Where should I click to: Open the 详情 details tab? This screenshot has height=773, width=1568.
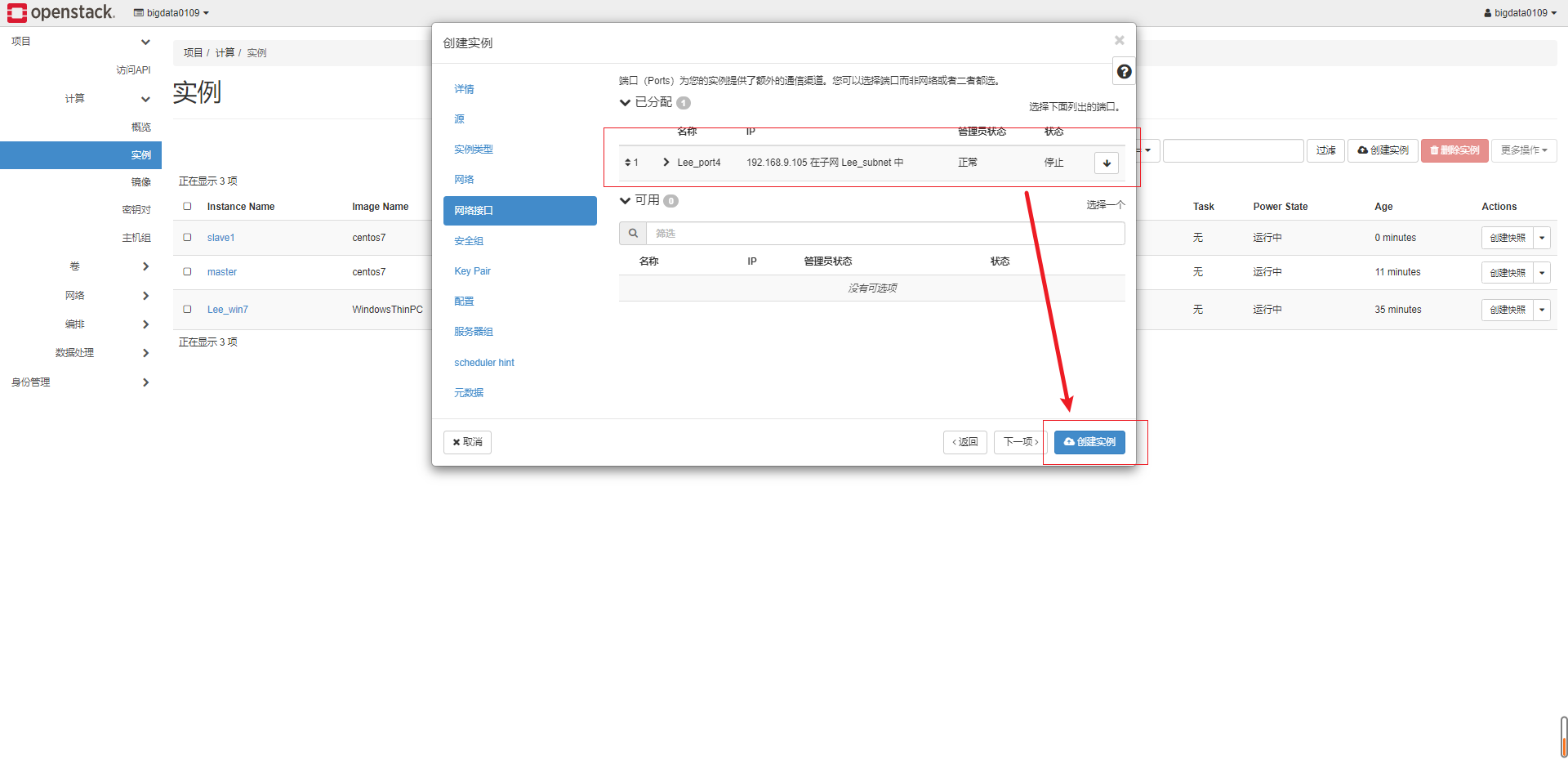click(x=464, y=89)
